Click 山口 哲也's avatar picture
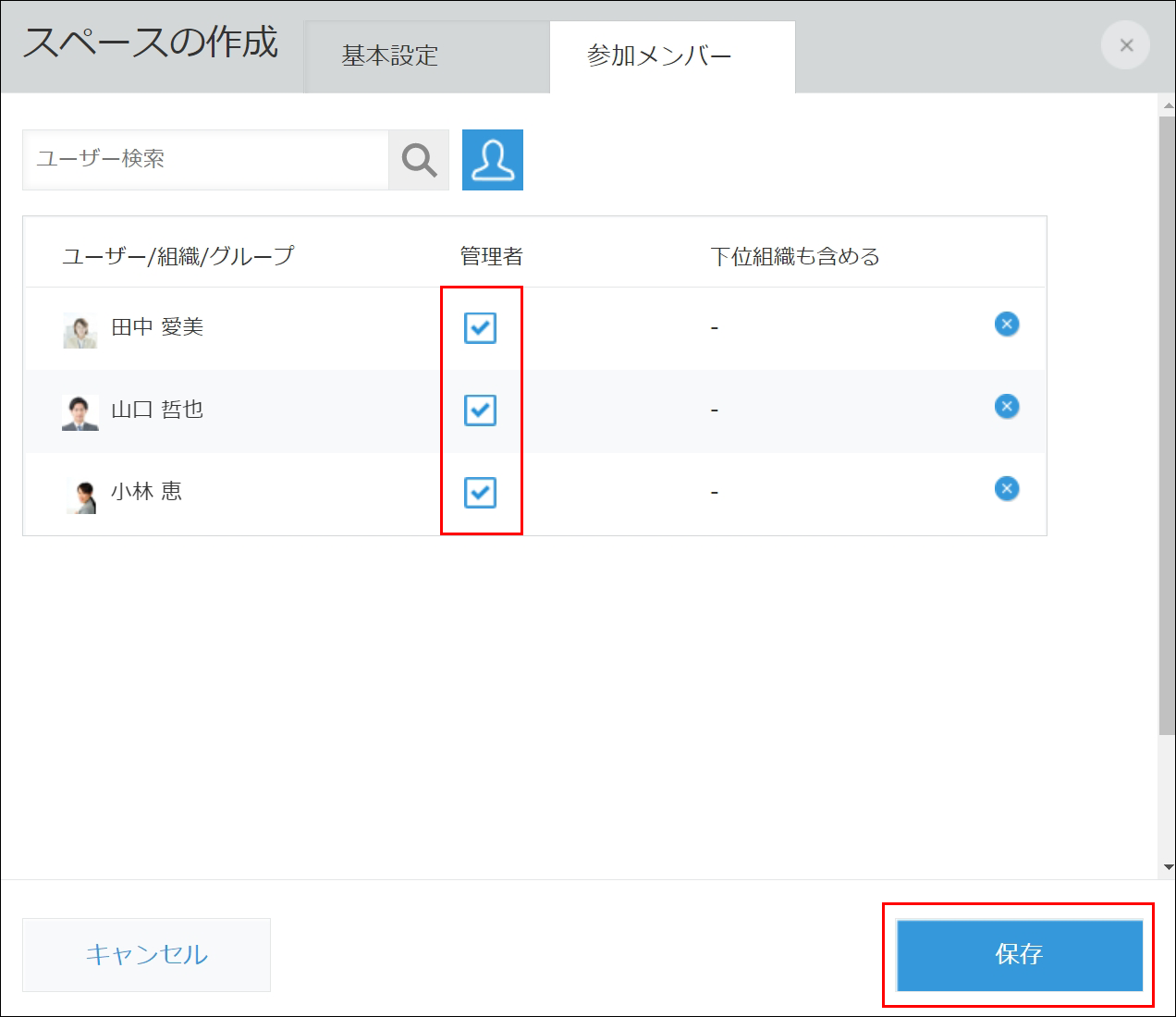The width and height of the screenshot is (1176, 1017). [80, 410]
